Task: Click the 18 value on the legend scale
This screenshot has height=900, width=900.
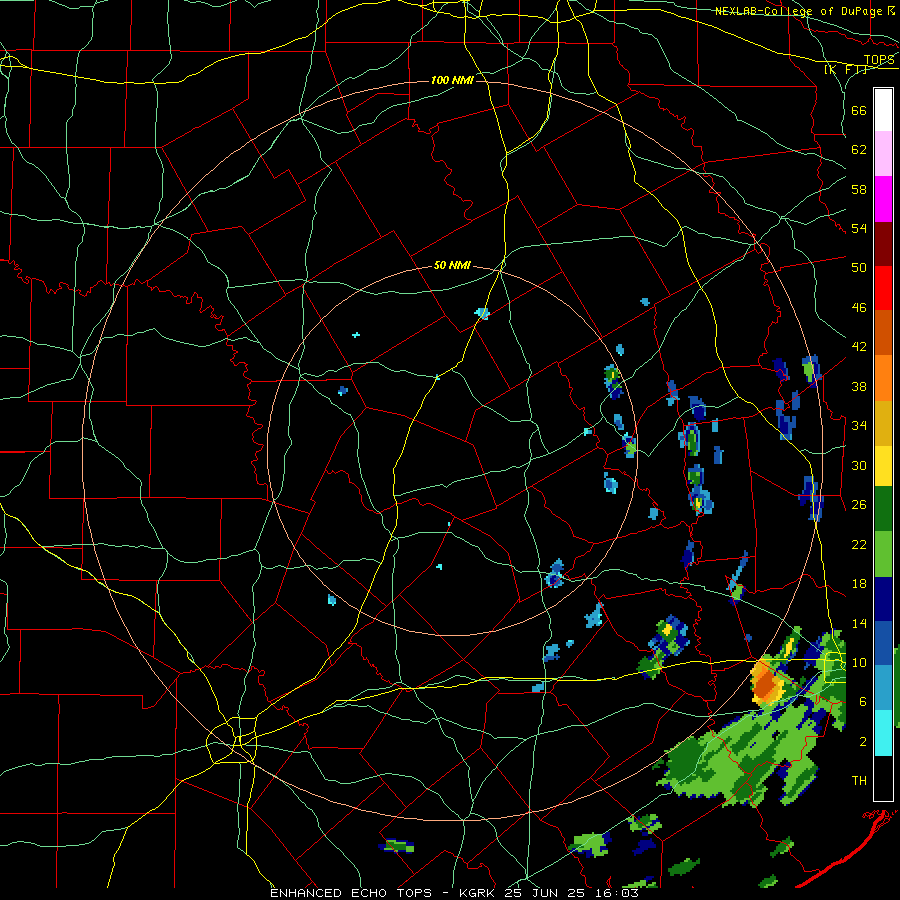Action: (859, 584)
